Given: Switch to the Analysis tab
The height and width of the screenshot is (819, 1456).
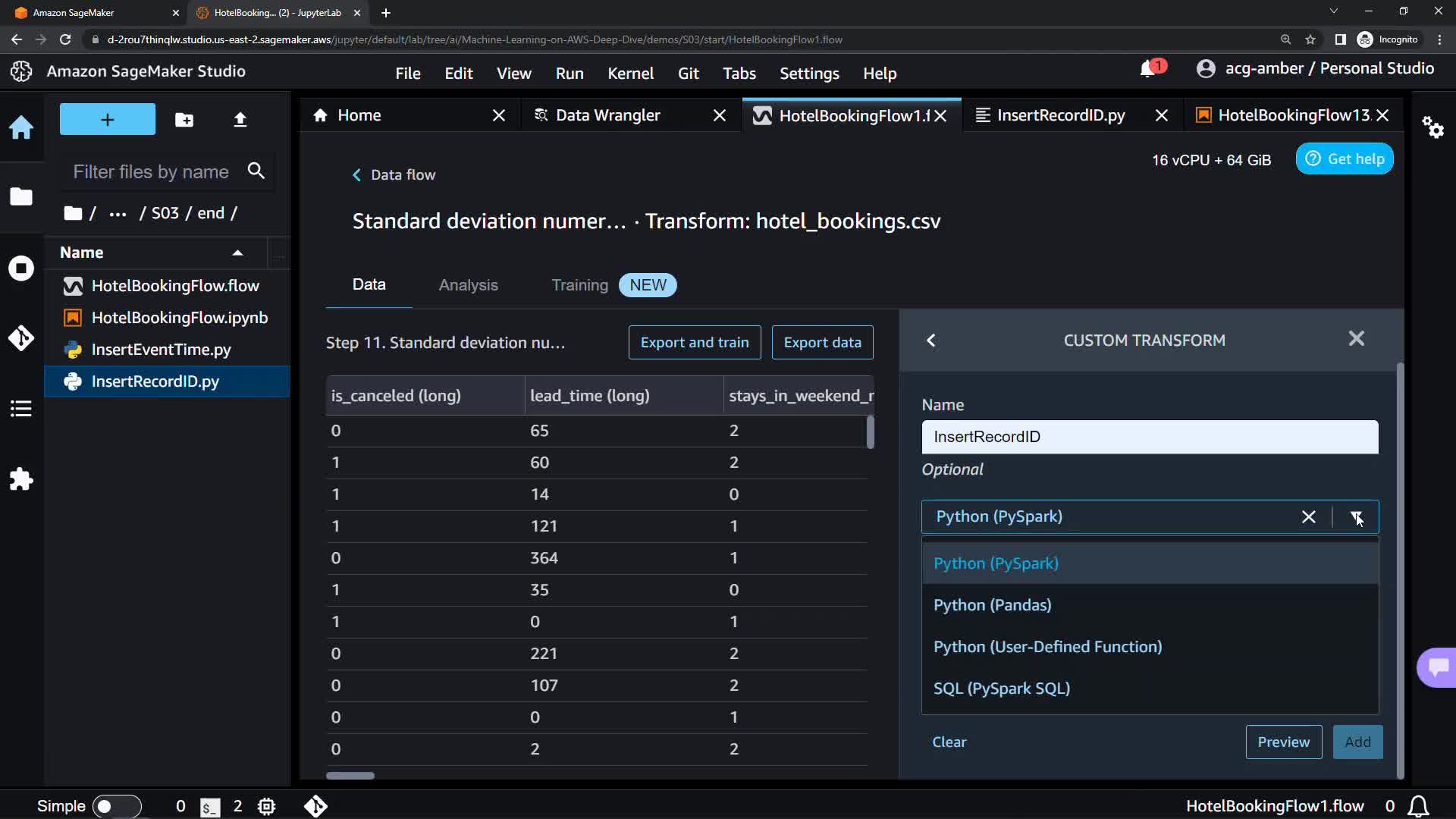Looking at the screenshot, I should (468, 285).
